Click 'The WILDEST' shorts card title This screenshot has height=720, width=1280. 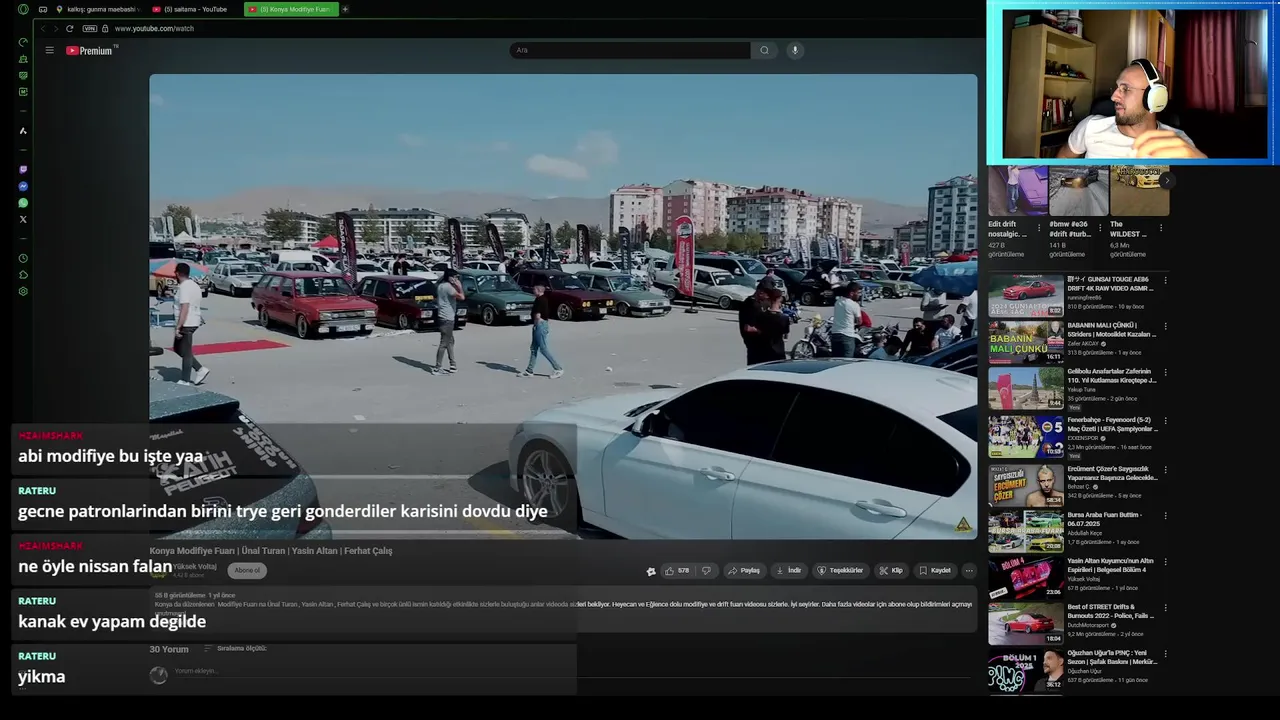(x=1128, y=229)
